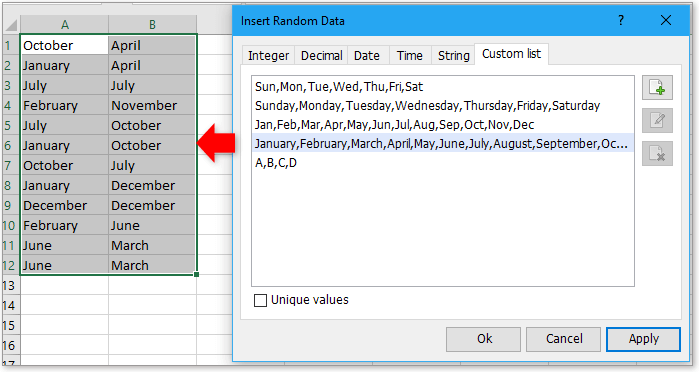
Task: Click the edit custom list icon
Action: pos(657,120)
